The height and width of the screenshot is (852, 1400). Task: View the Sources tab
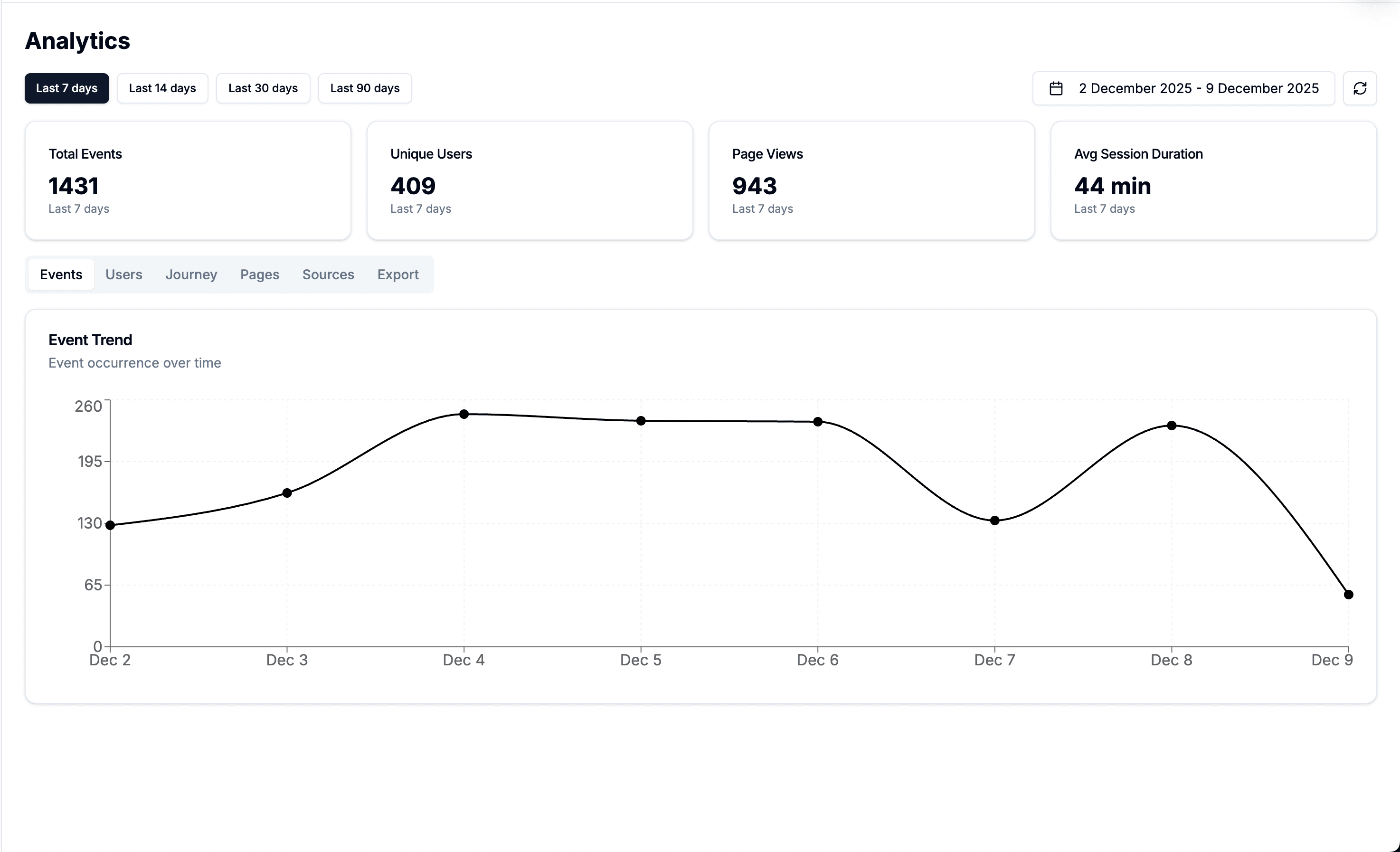(328, 275)
